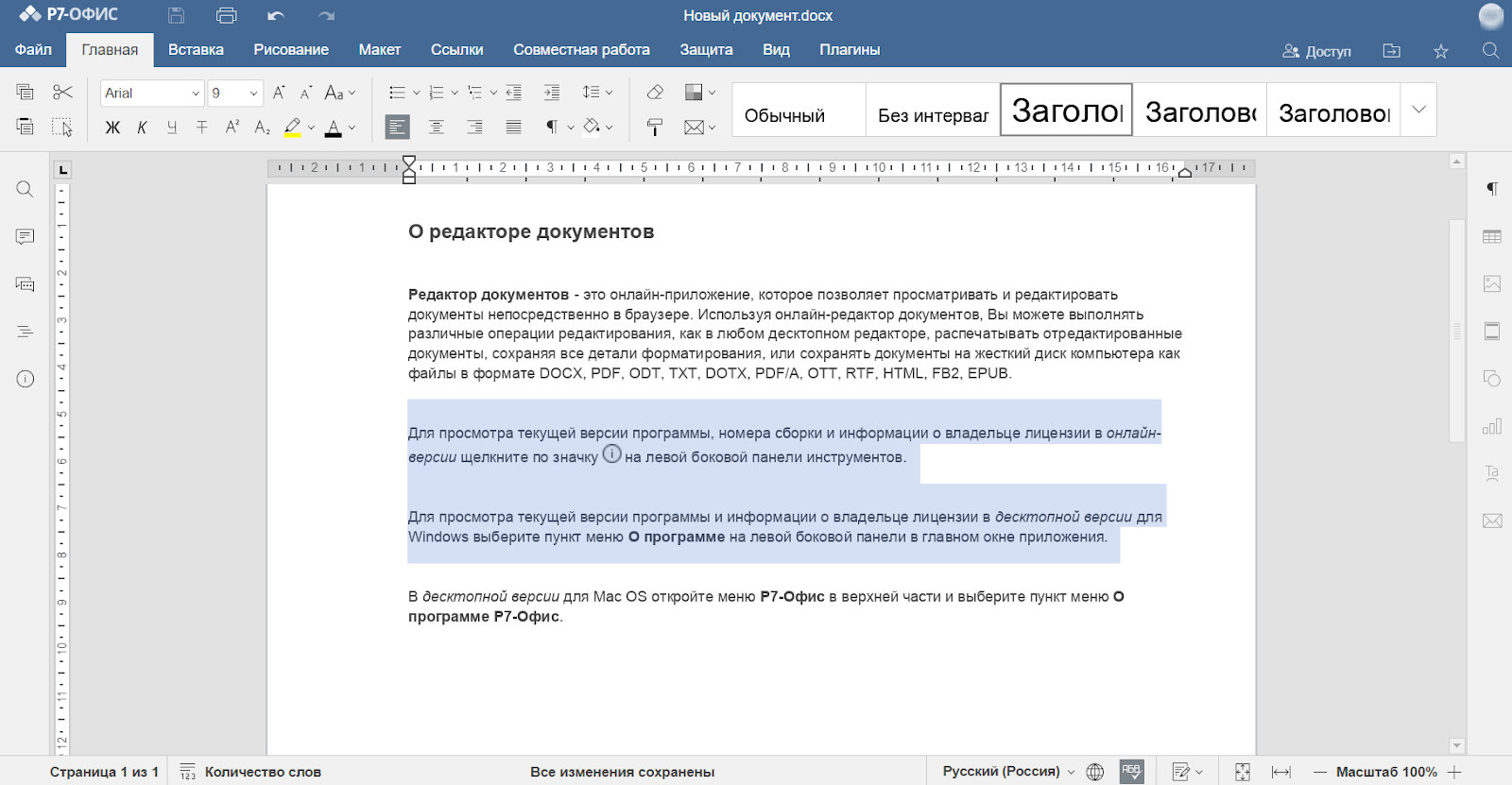Click the Cut scissors icon
Image resolution: width=1512 pixels, height=785 pixels.
pos(62,92)
